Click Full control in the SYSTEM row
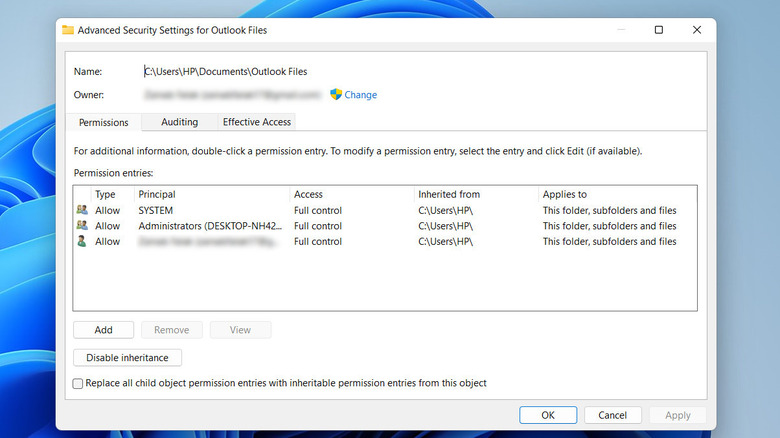 (x=317, y=210)
